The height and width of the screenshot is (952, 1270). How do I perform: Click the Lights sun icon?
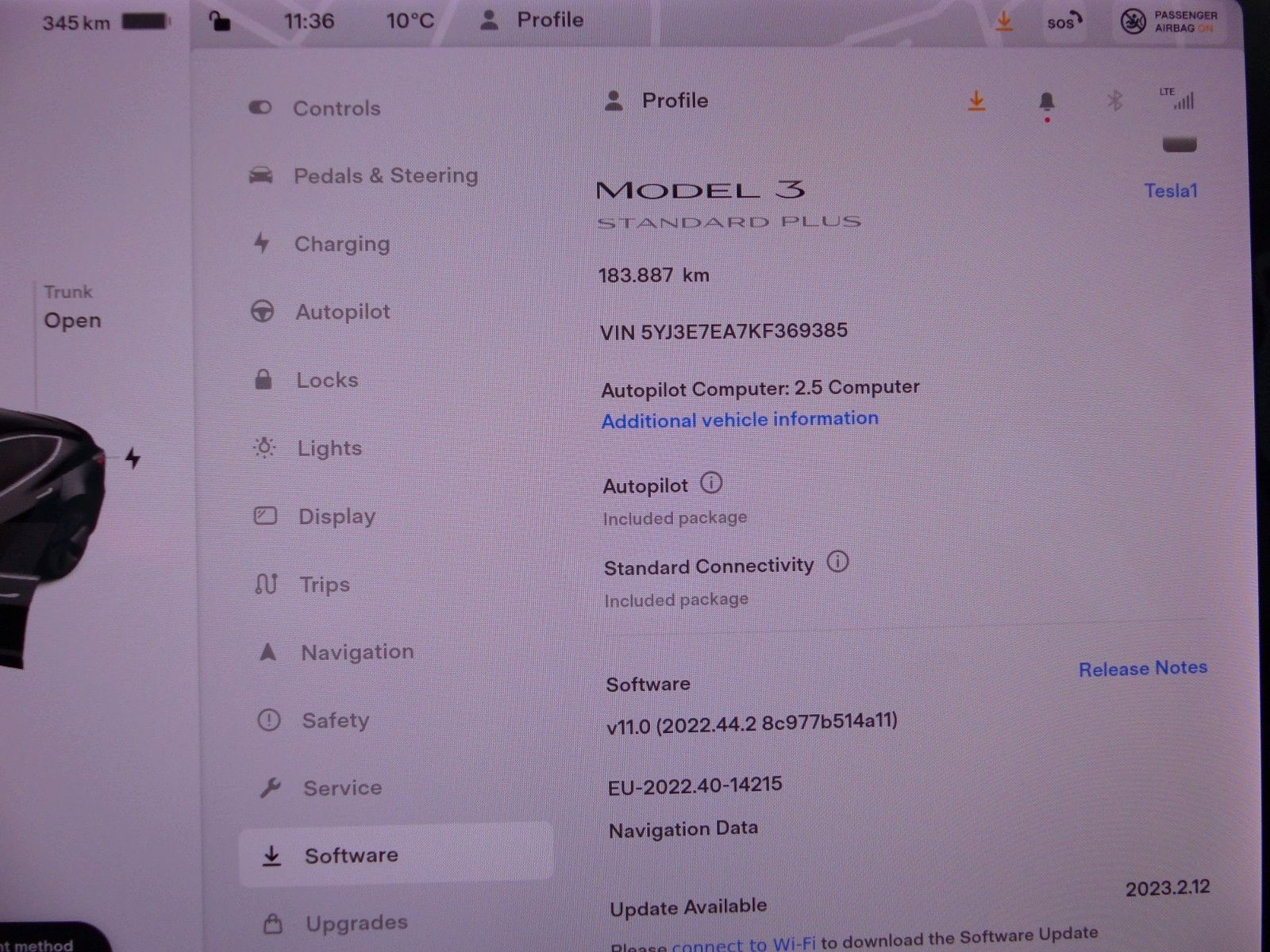tap(264, 447)
